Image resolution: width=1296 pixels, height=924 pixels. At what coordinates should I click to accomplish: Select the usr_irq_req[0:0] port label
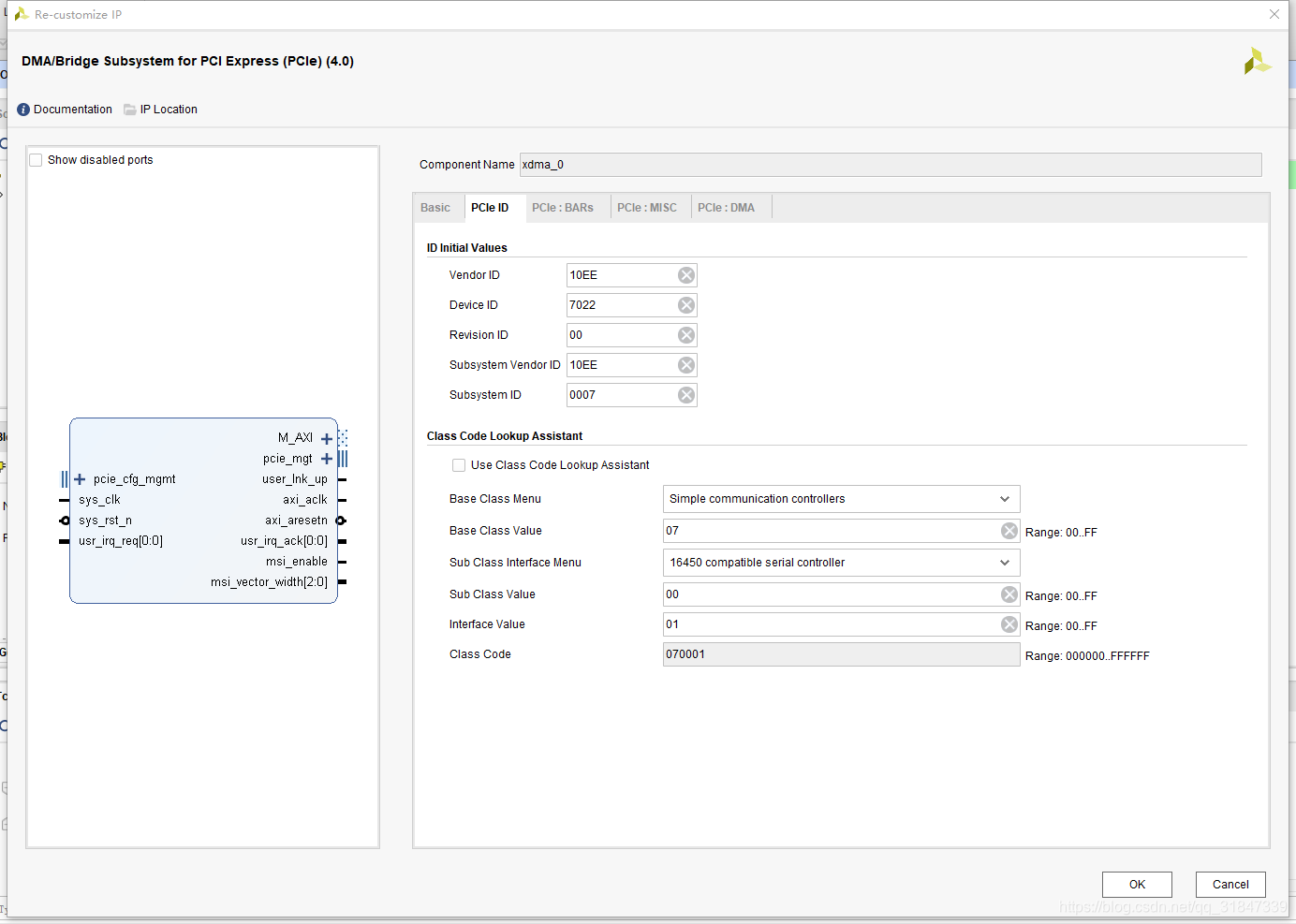click(x=121, y=541)
